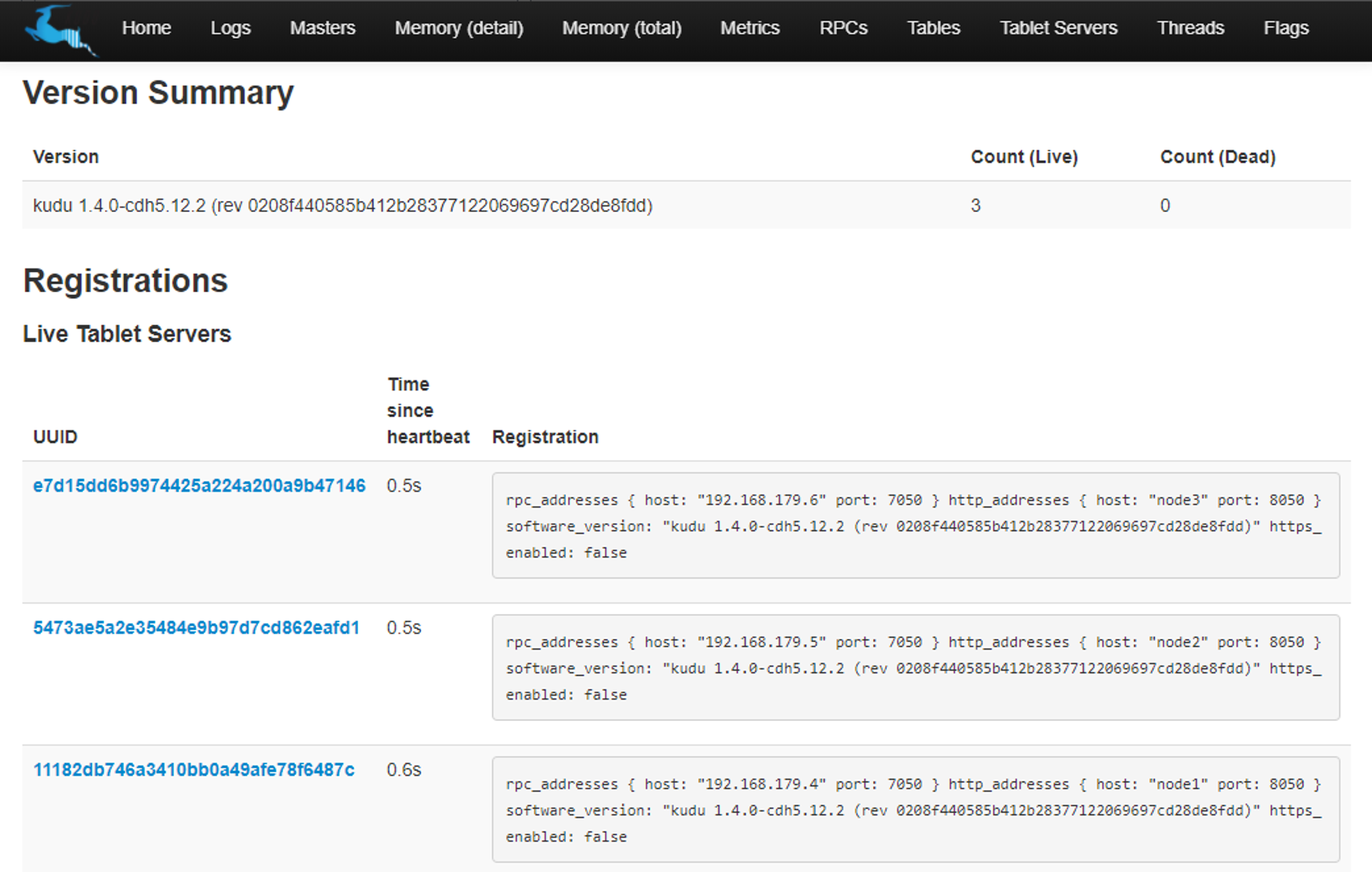This screenshot has height=872, width=1372.
Task: Click the Count (Live) value 3
Action: click(x=975, y=206)
